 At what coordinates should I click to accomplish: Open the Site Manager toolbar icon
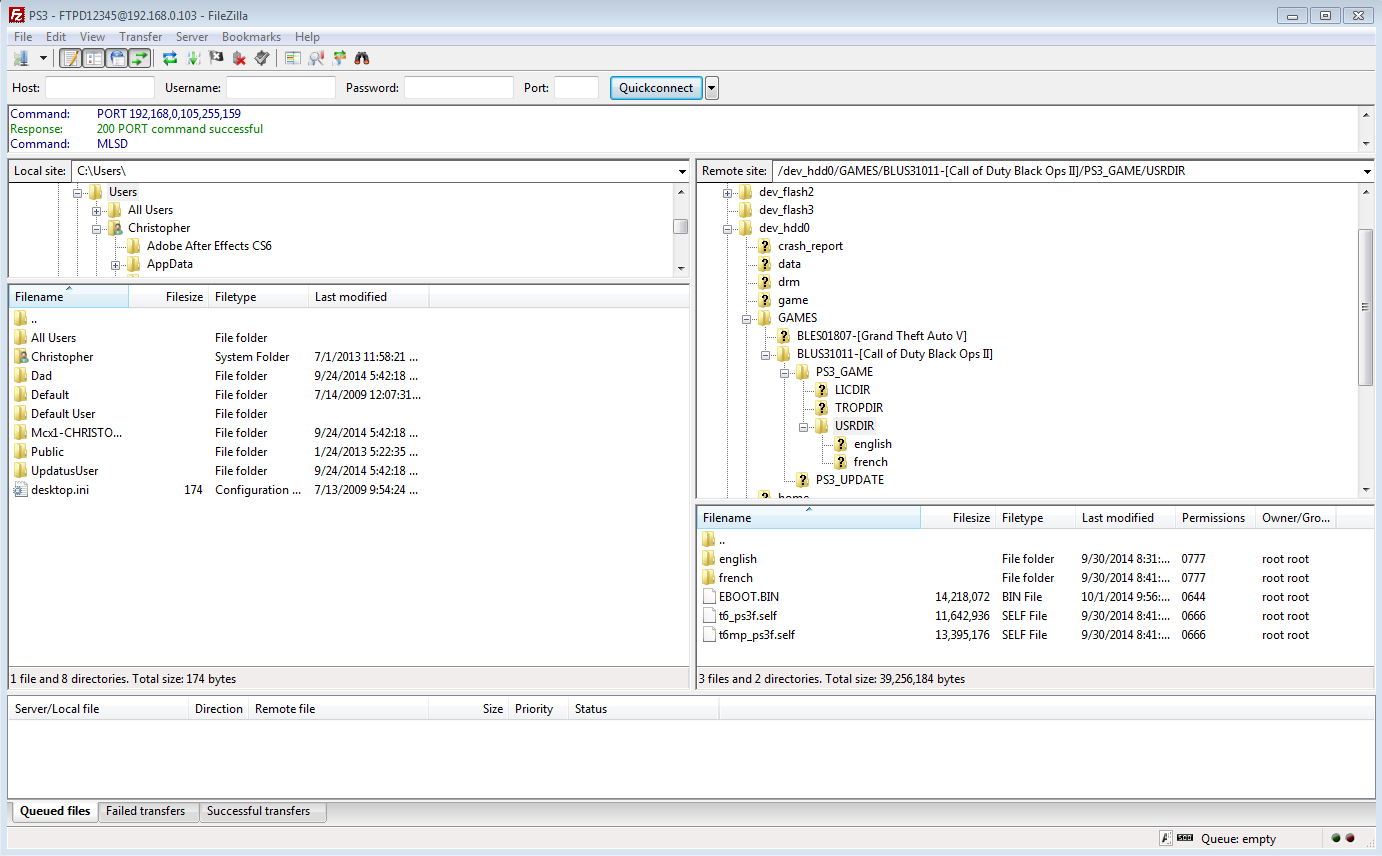coord(21,58)
